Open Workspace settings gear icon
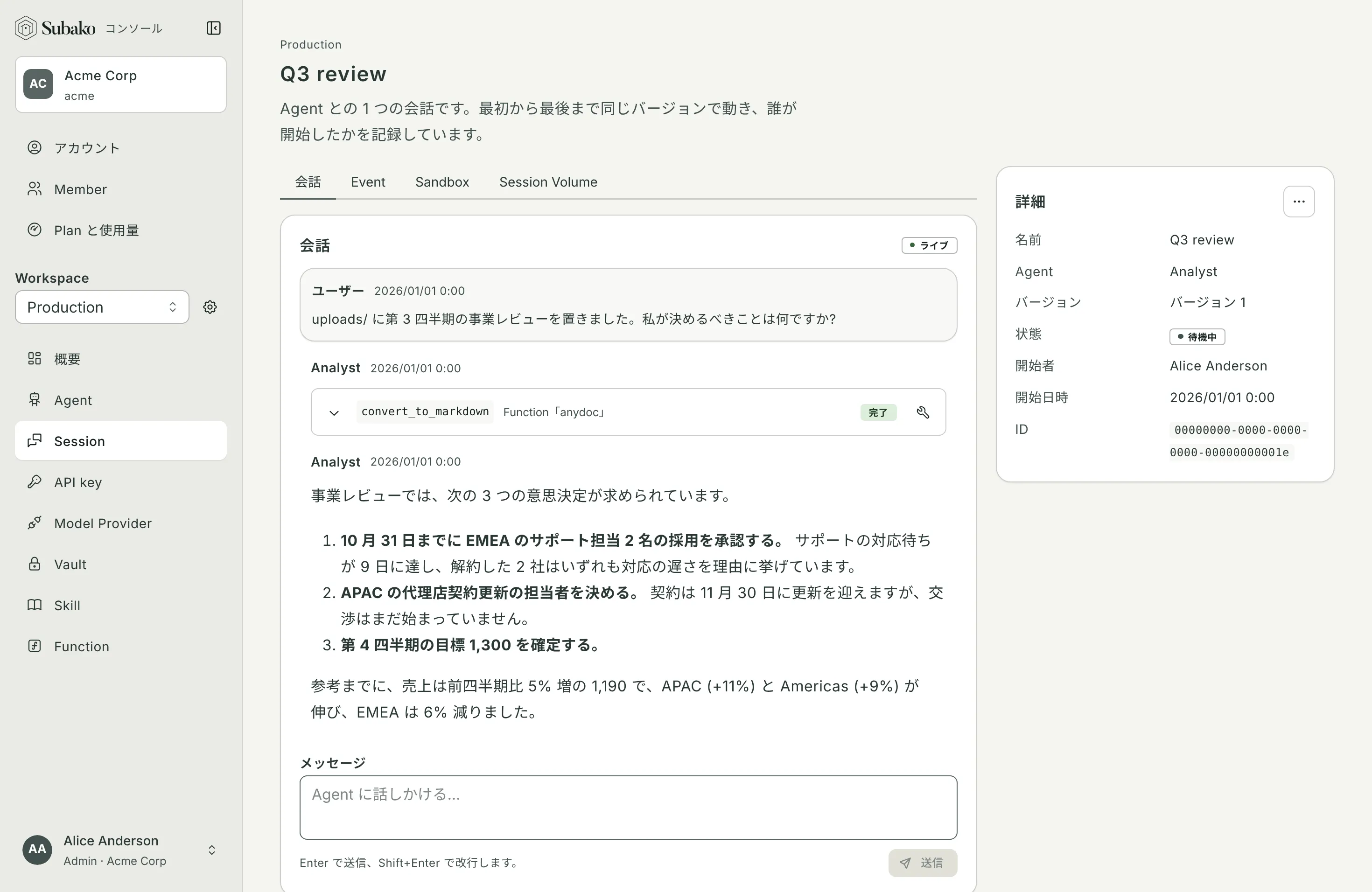The width and height of the screenshot is (1372, 892). click(x=210, y=307)
